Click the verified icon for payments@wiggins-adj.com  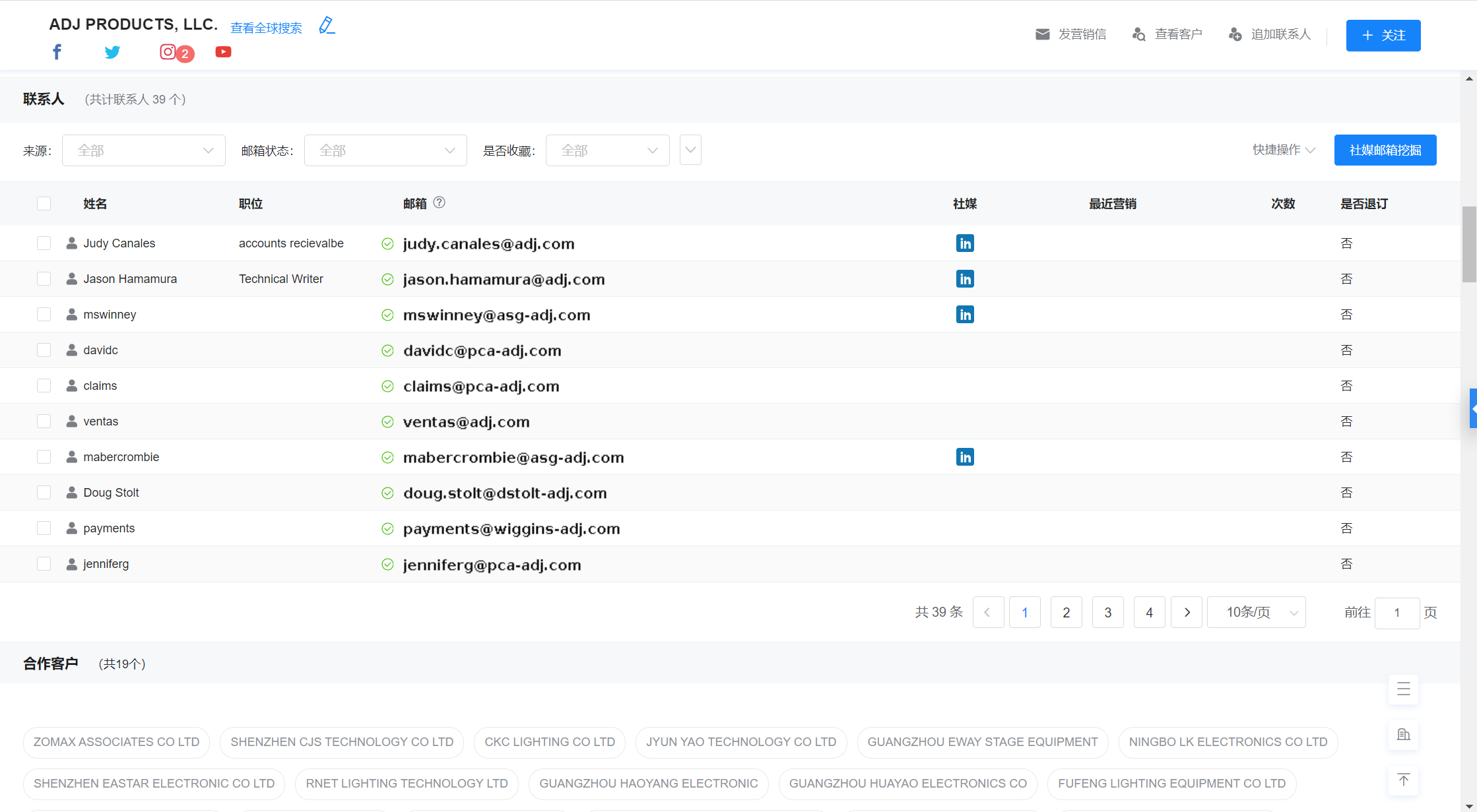[387, 528]
